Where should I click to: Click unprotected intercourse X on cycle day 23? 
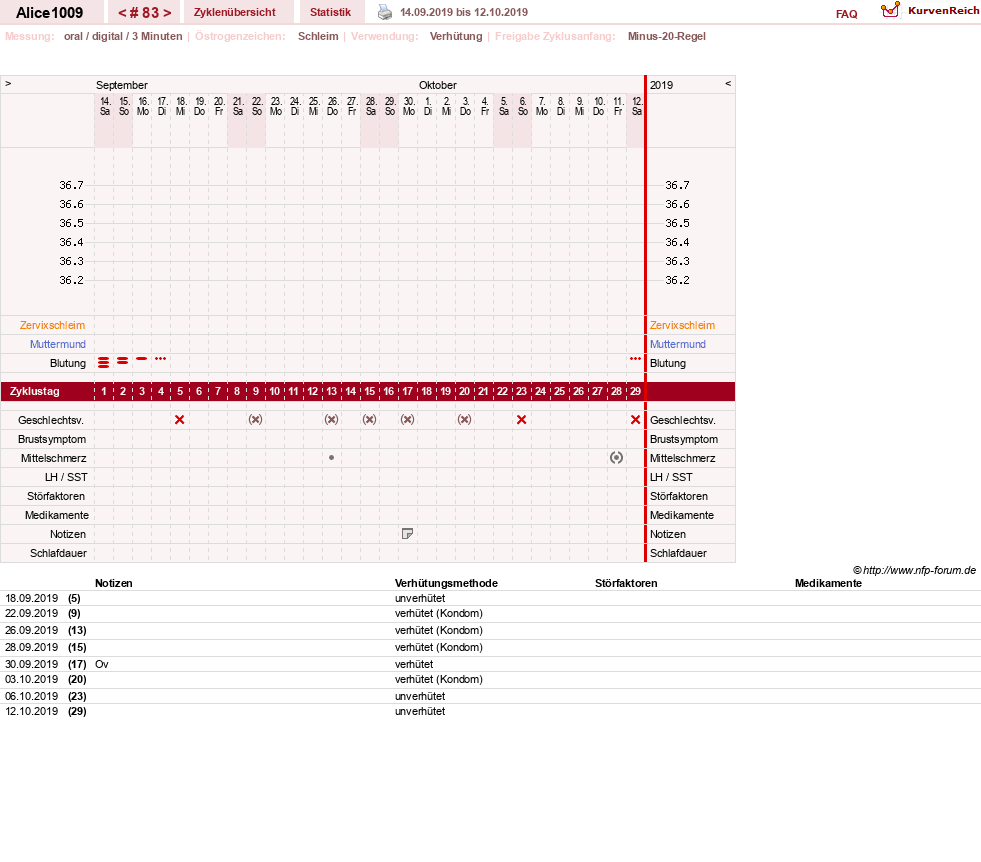[521, 420]
